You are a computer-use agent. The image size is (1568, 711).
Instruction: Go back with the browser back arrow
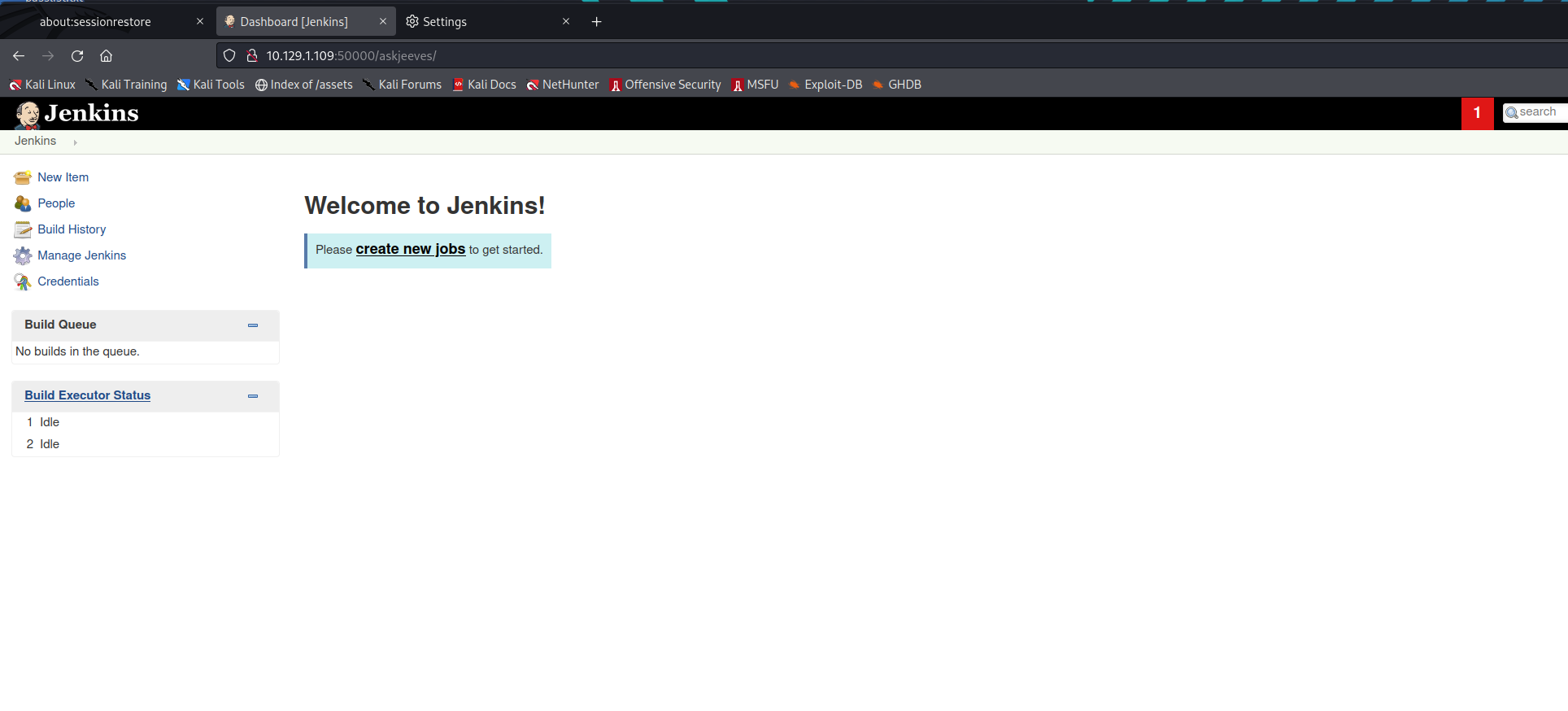tap(19, 56)
